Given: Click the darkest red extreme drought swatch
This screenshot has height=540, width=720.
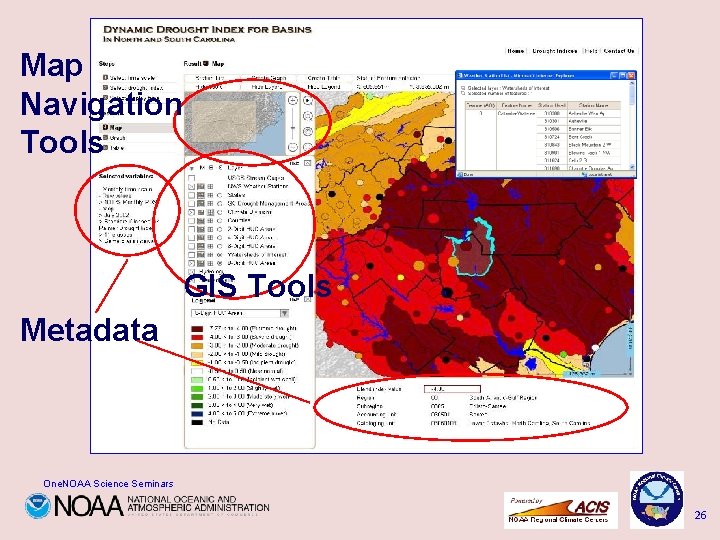Looking at the screenshot, I should tap(197, 329).
